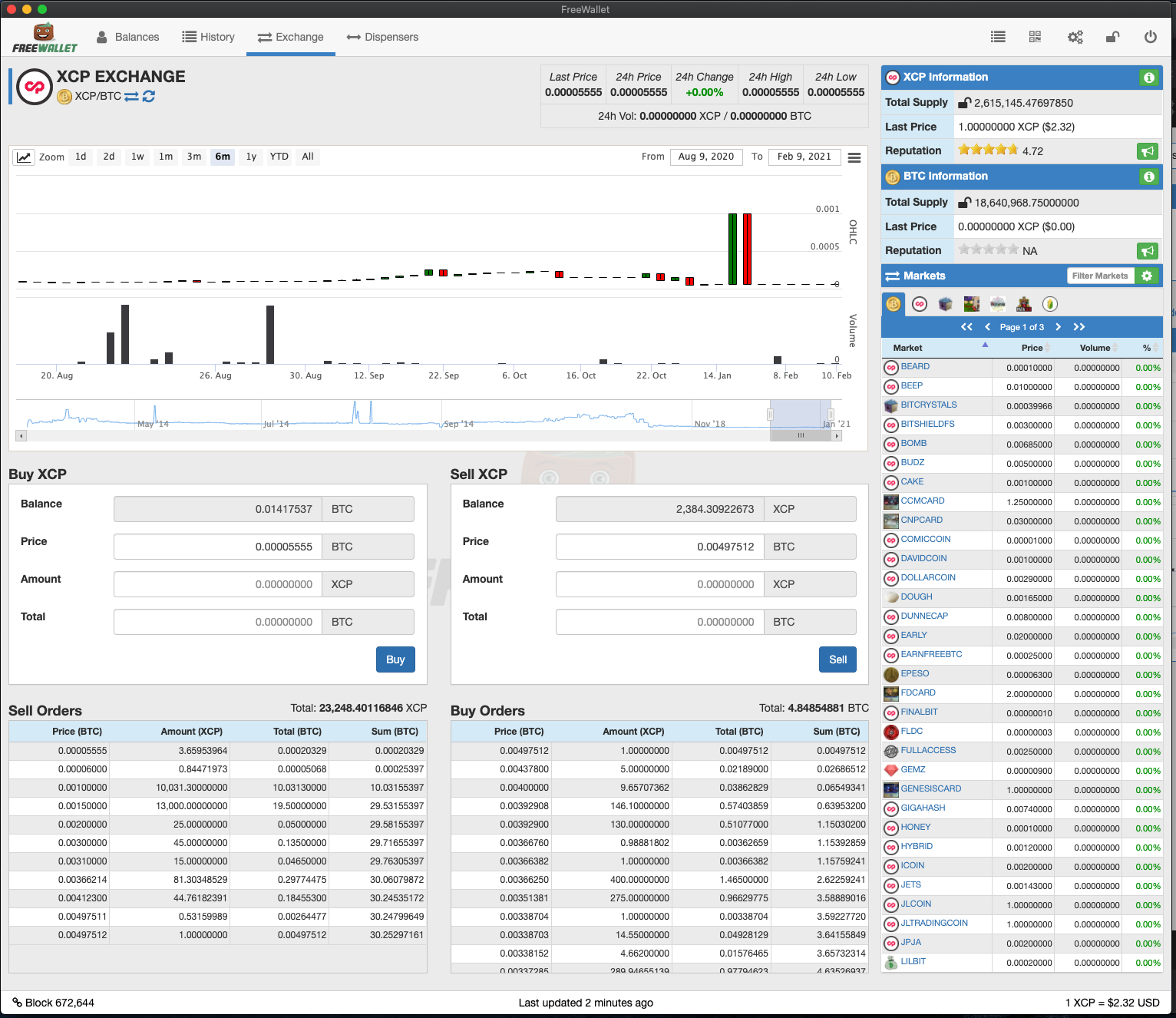Image resolution: width=1176 pixels, height=1018 pixels.
Task: Open the BEARD market
Action: [915, 367]
